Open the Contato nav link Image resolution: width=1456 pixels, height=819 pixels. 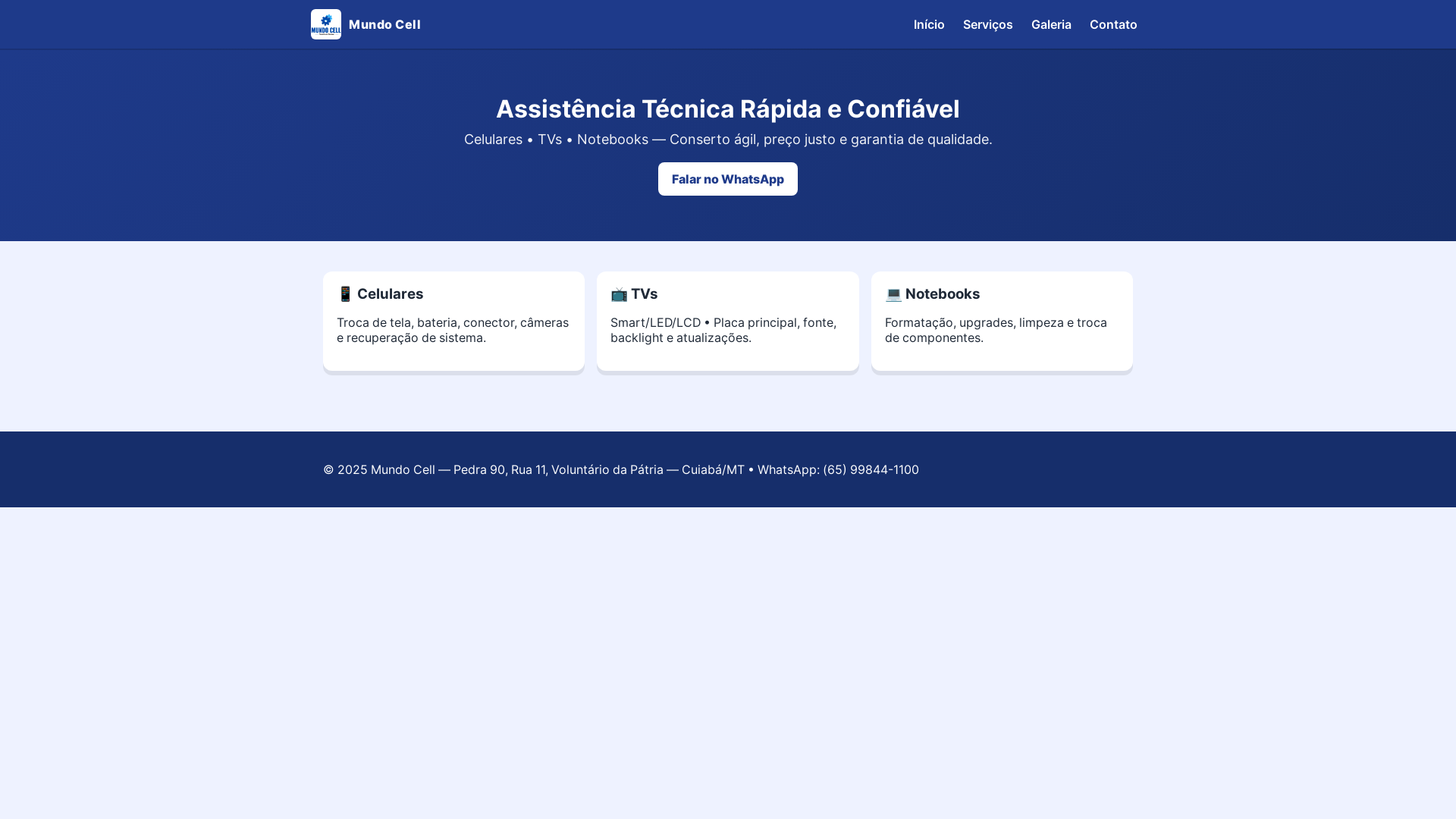(1113, 24)
